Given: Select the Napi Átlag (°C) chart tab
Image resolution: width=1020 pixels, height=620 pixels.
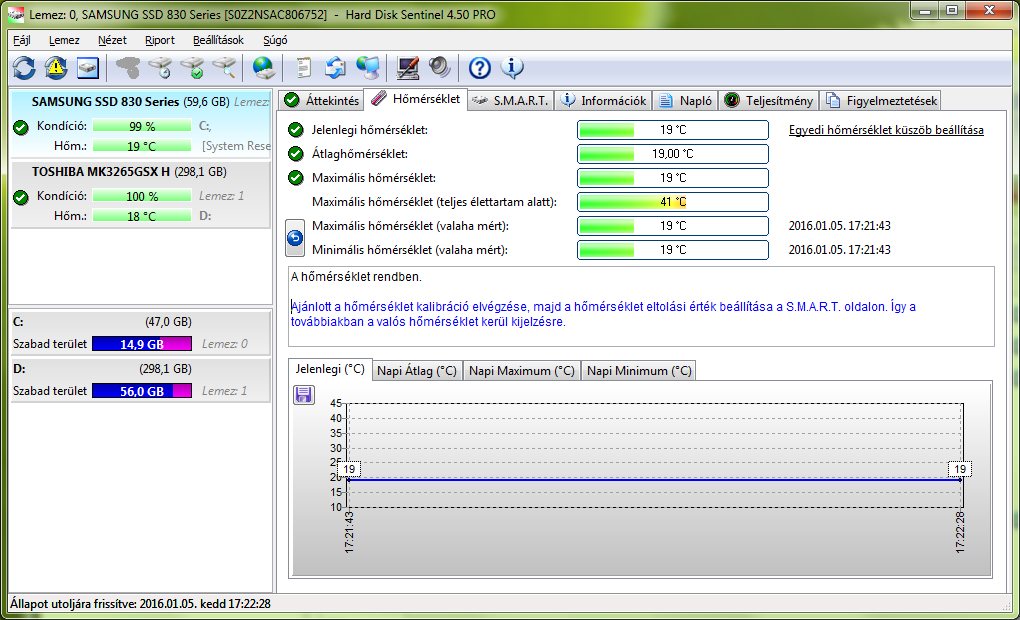Looking at the screenshot, I should [x=417, y=370].
